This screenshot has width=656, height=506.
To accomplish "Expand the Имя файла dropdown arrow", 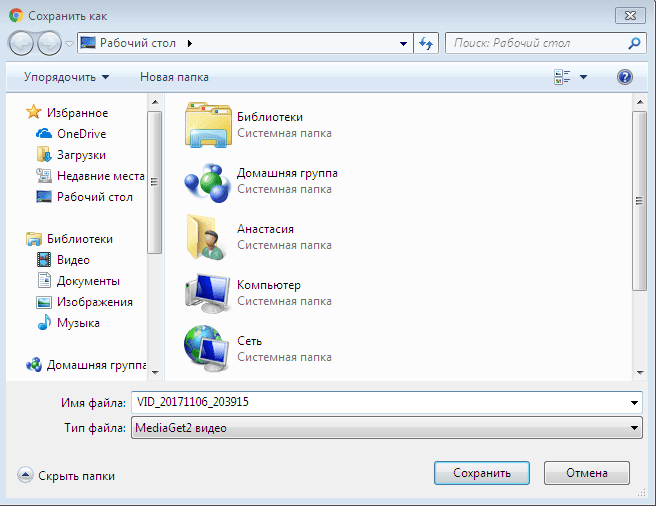I will click(x=634, y=403).
